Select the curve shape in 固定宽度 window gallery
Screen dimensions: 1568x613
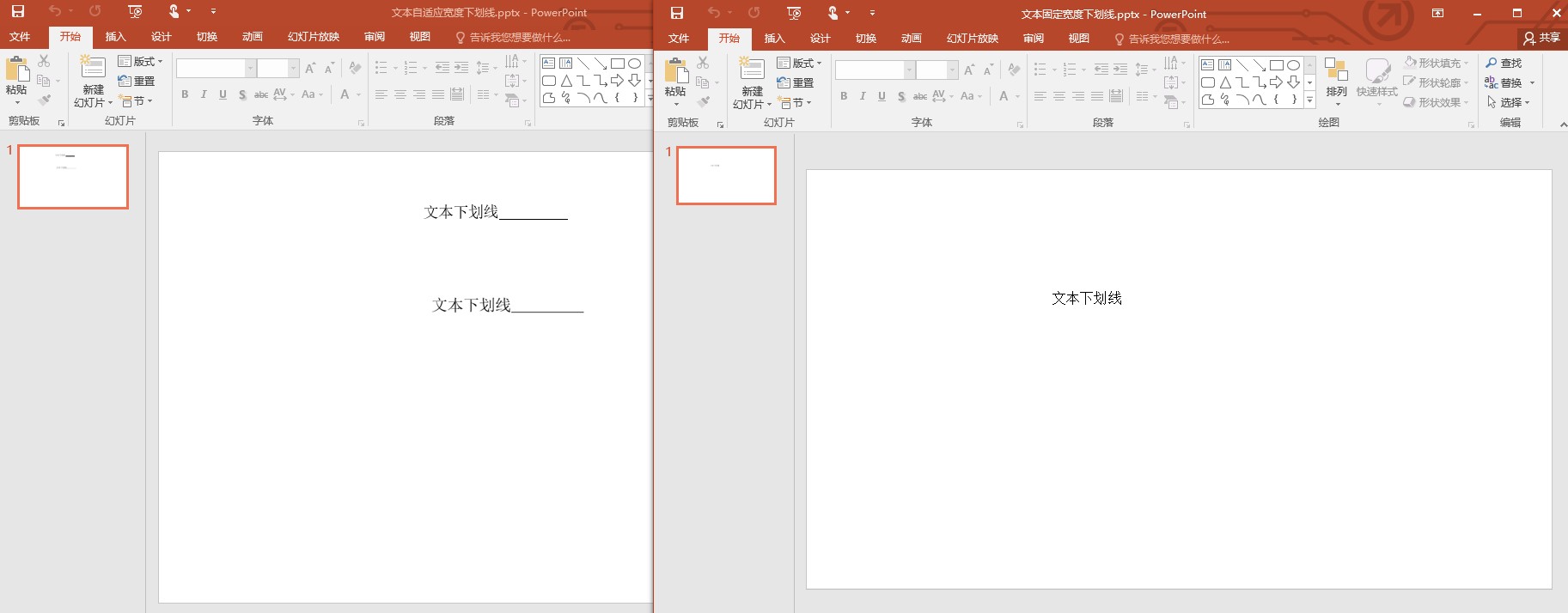click(1260, 100)
